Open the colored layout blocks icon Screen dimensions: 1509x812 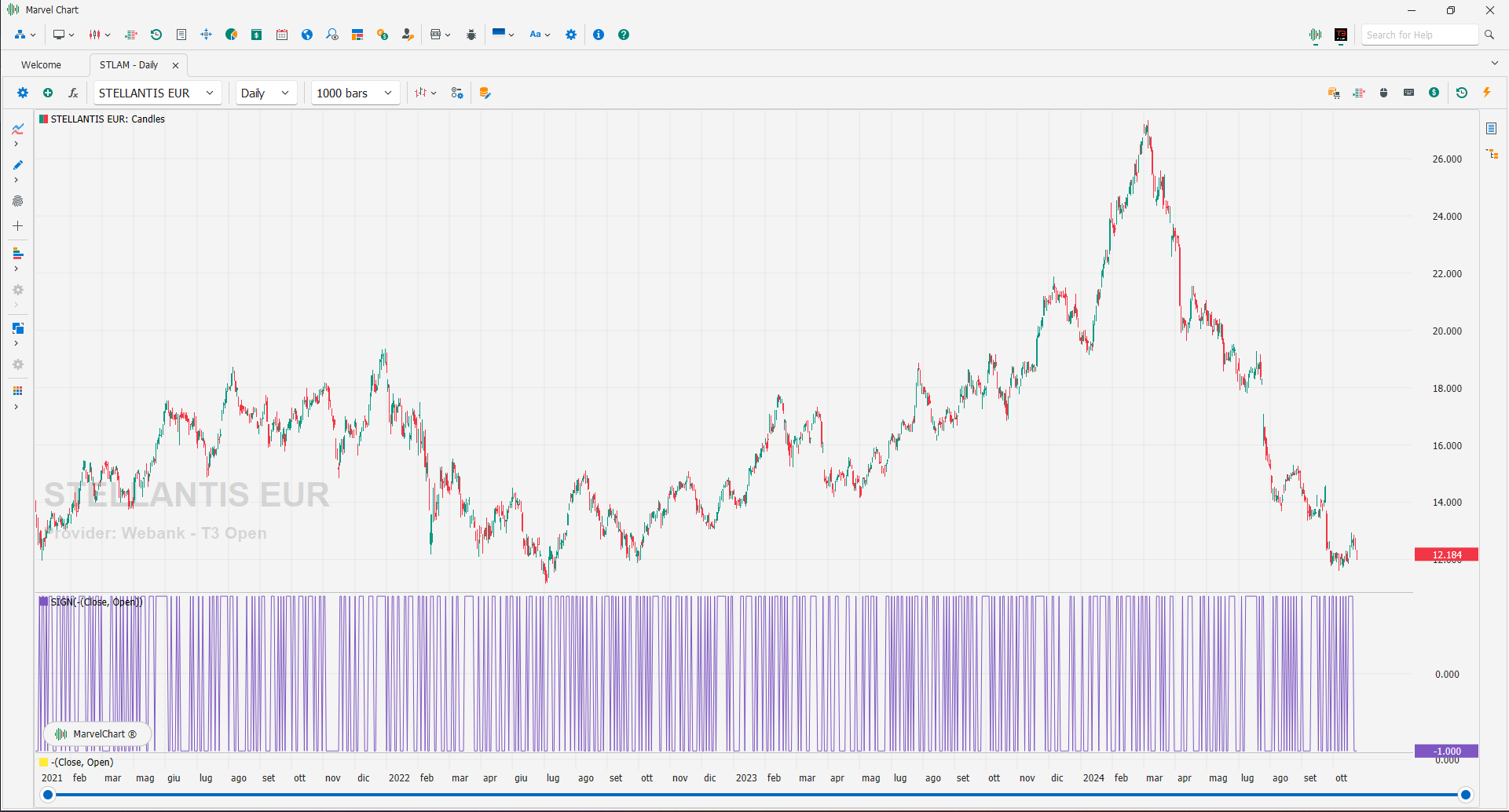[x=357, y=35]
